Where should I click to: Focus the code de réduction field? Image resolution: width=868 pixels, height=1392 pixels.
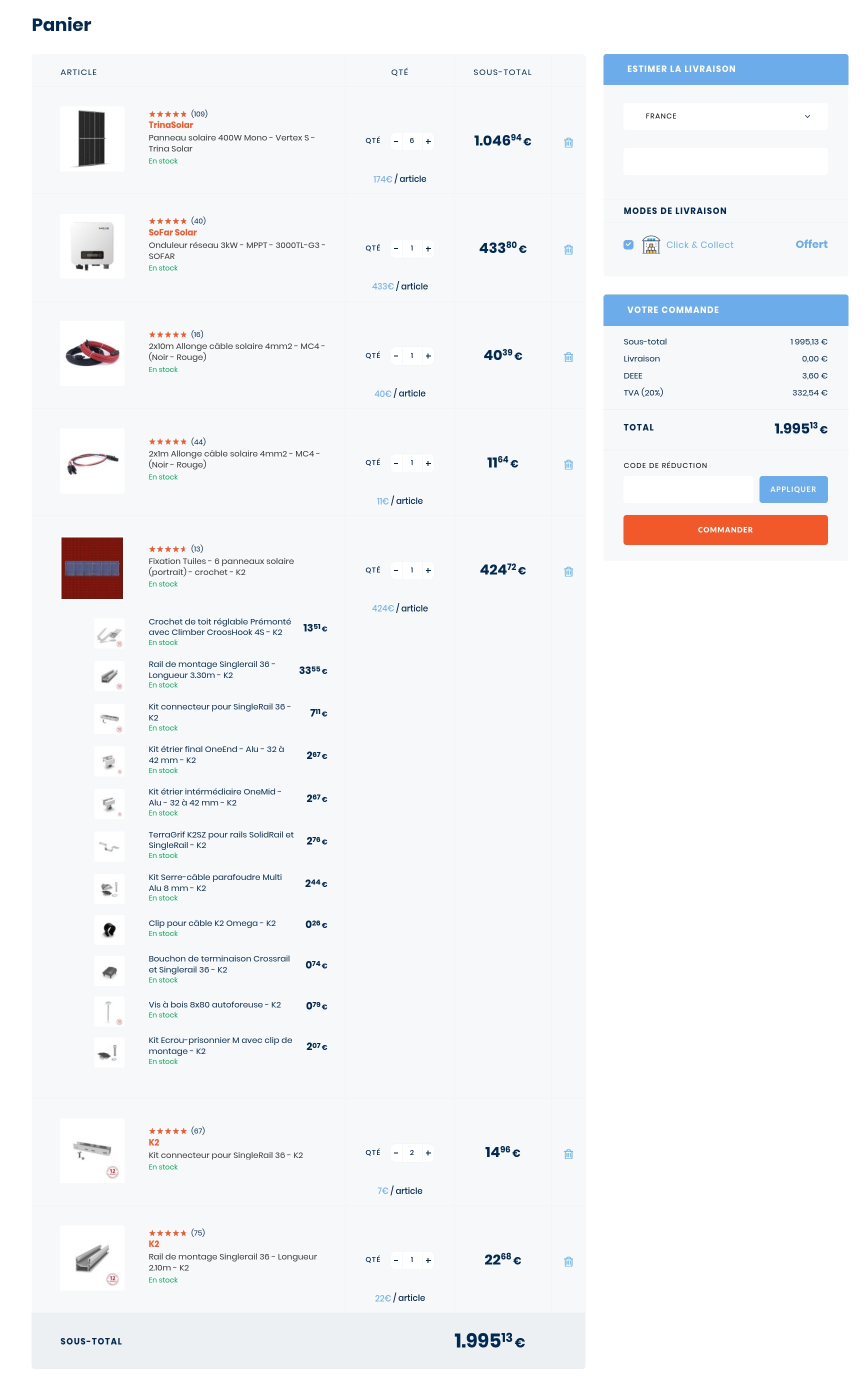point(688,489)
